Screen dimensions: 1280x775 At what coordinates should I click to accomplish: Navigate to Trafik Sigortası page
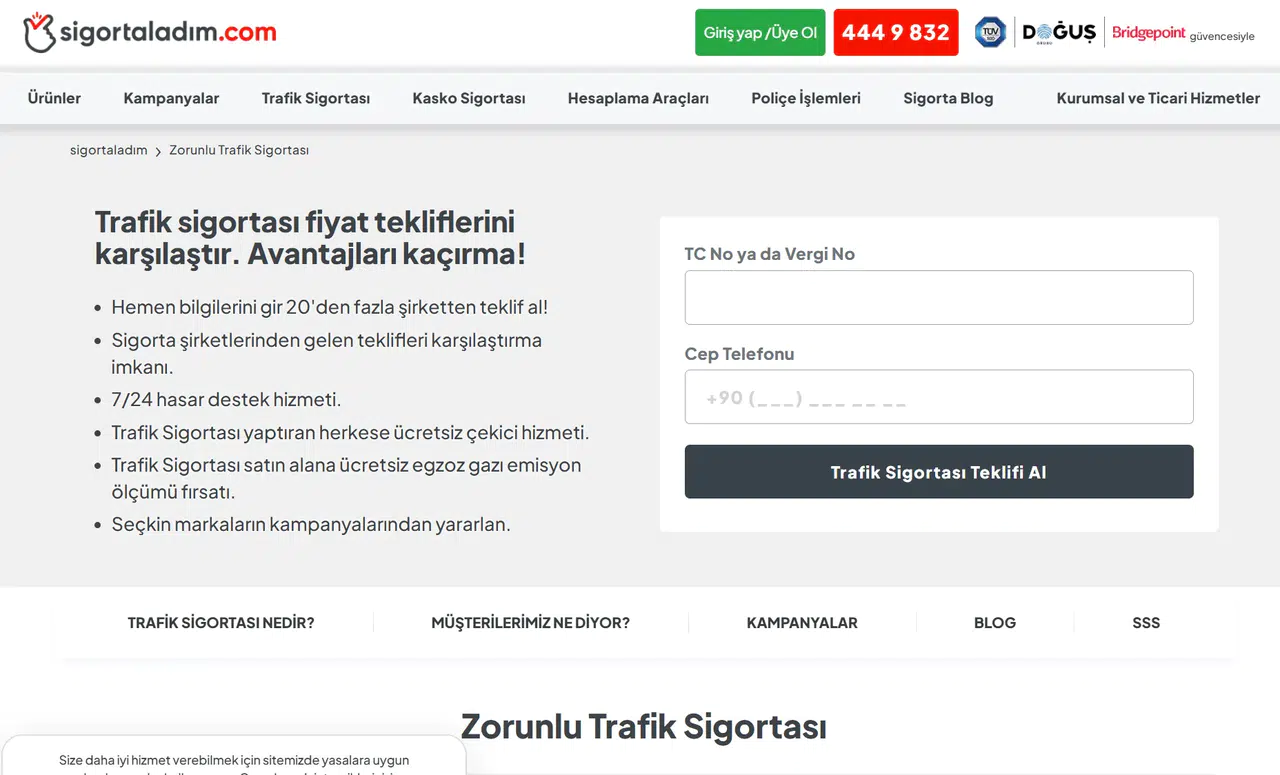[315, 98]
